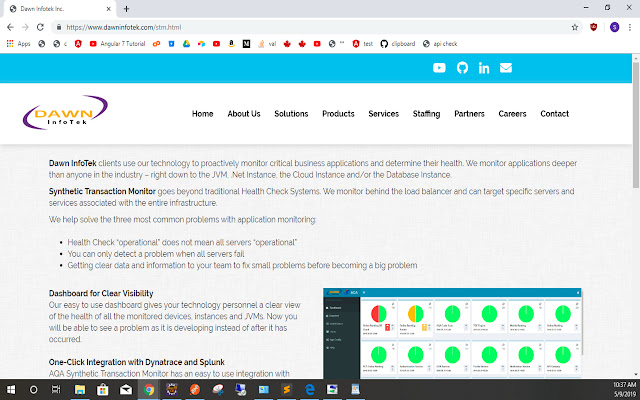Click the email envelope icon in the header
Image resolution: width=640 pixels, height=400 pixels.
pos(506,68)
